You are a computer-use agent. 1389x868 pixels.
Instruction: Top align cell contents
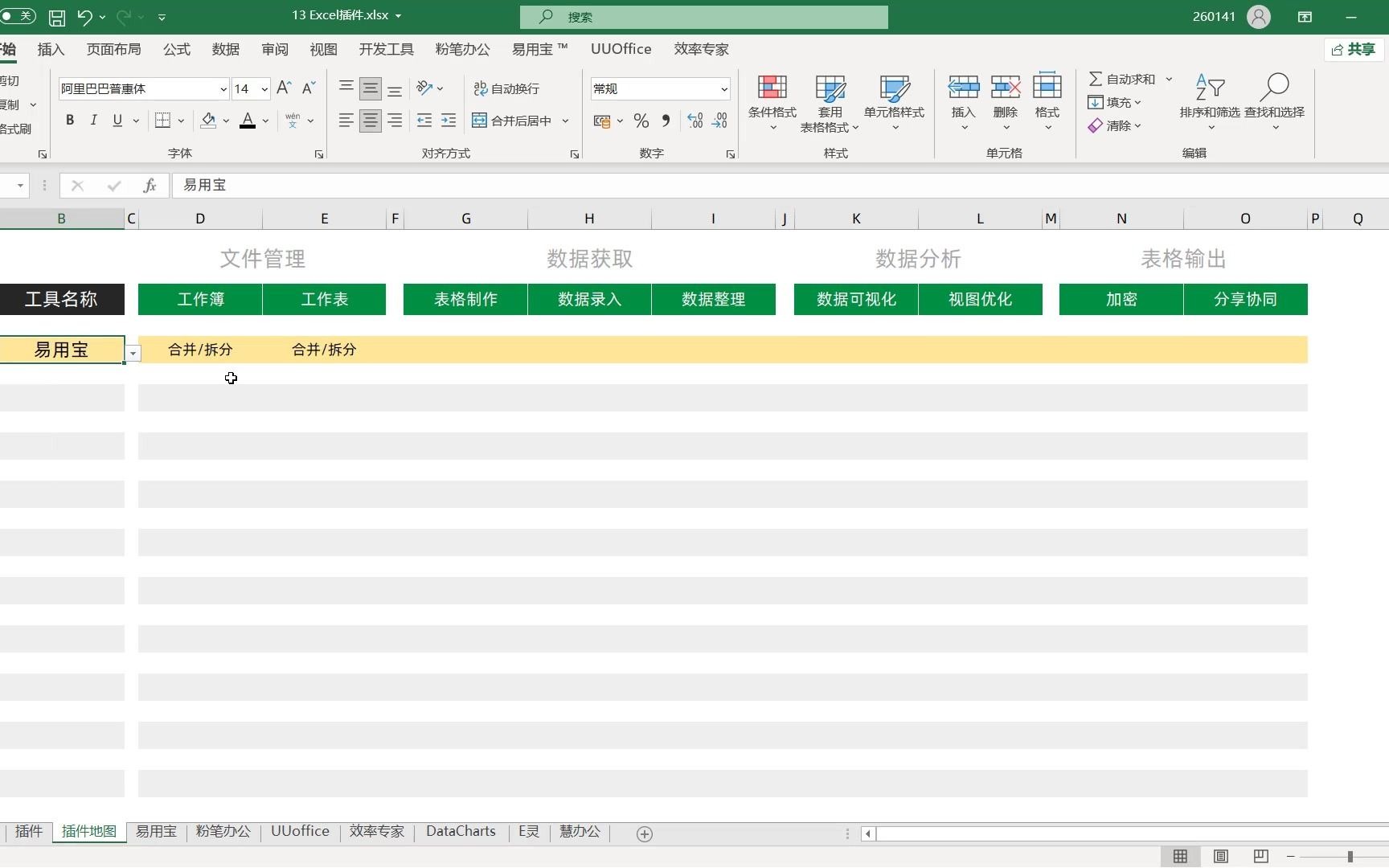coord(346,88)
